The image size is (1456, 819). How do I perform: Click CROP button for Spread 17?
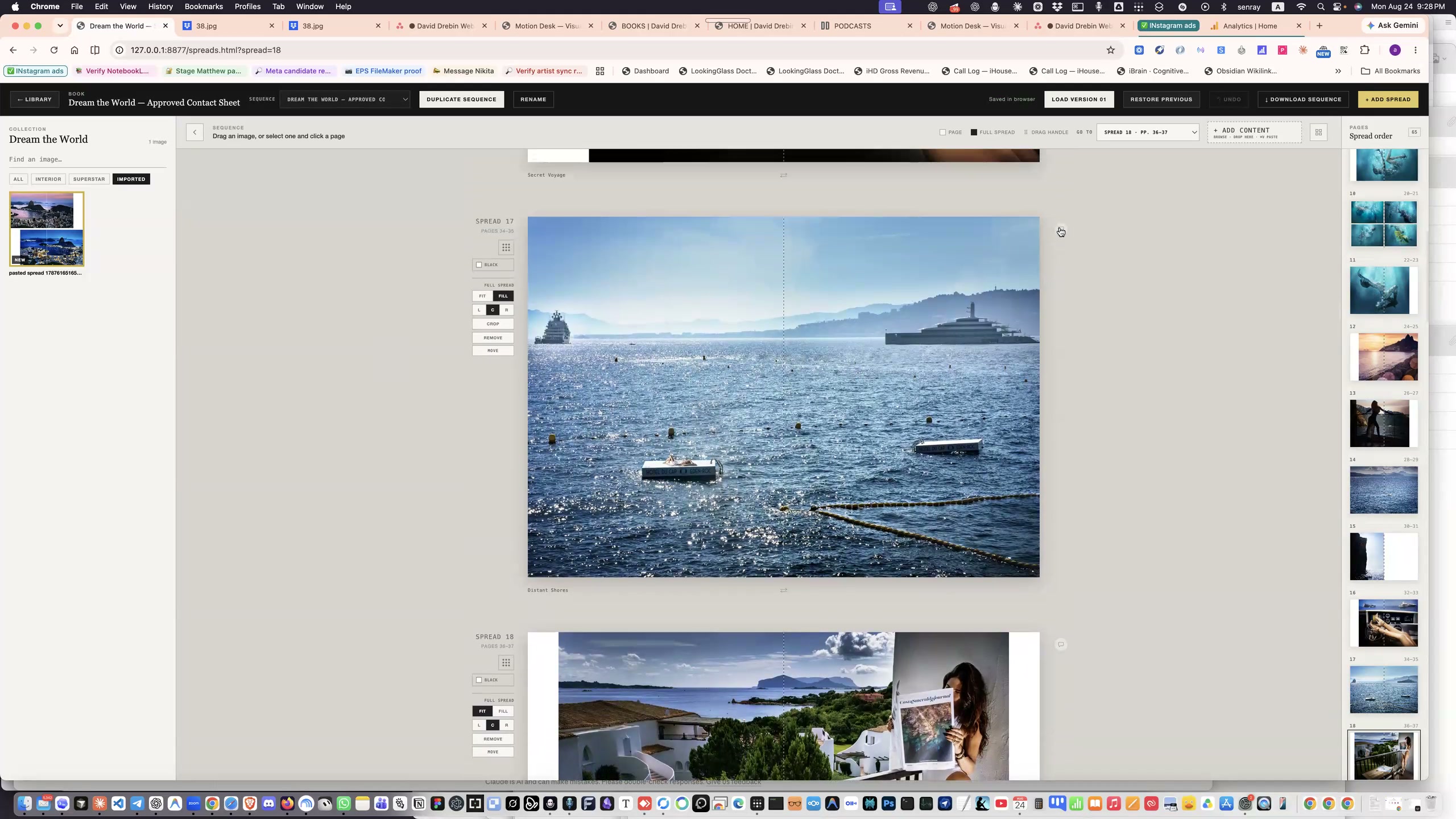point(493,324)
